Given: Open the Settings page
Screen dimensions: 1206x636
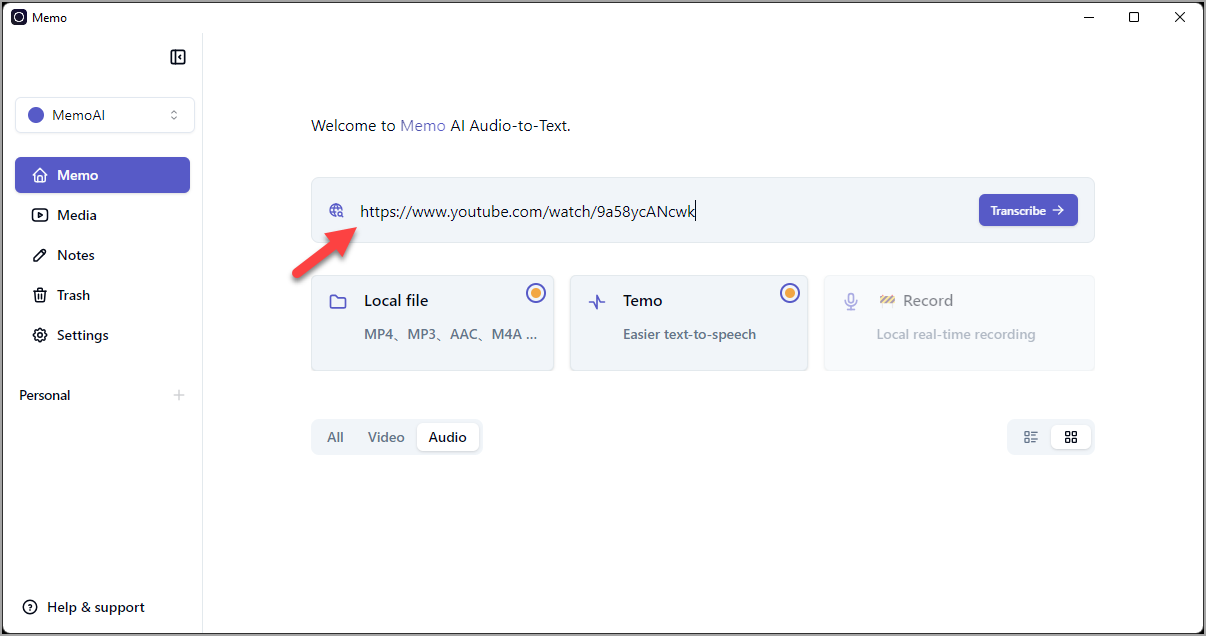Looking at the screenshot, I should [x=102, y=335].
